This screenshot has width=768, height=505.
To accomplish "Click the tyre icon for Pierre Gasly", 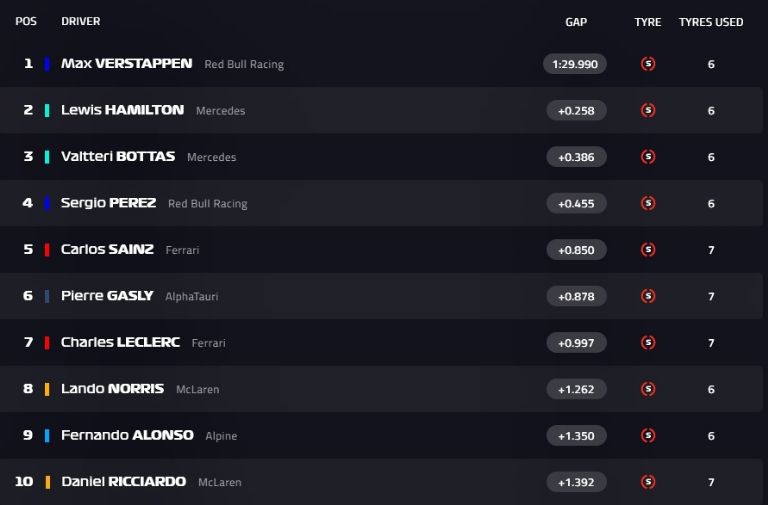I will 648,296.
